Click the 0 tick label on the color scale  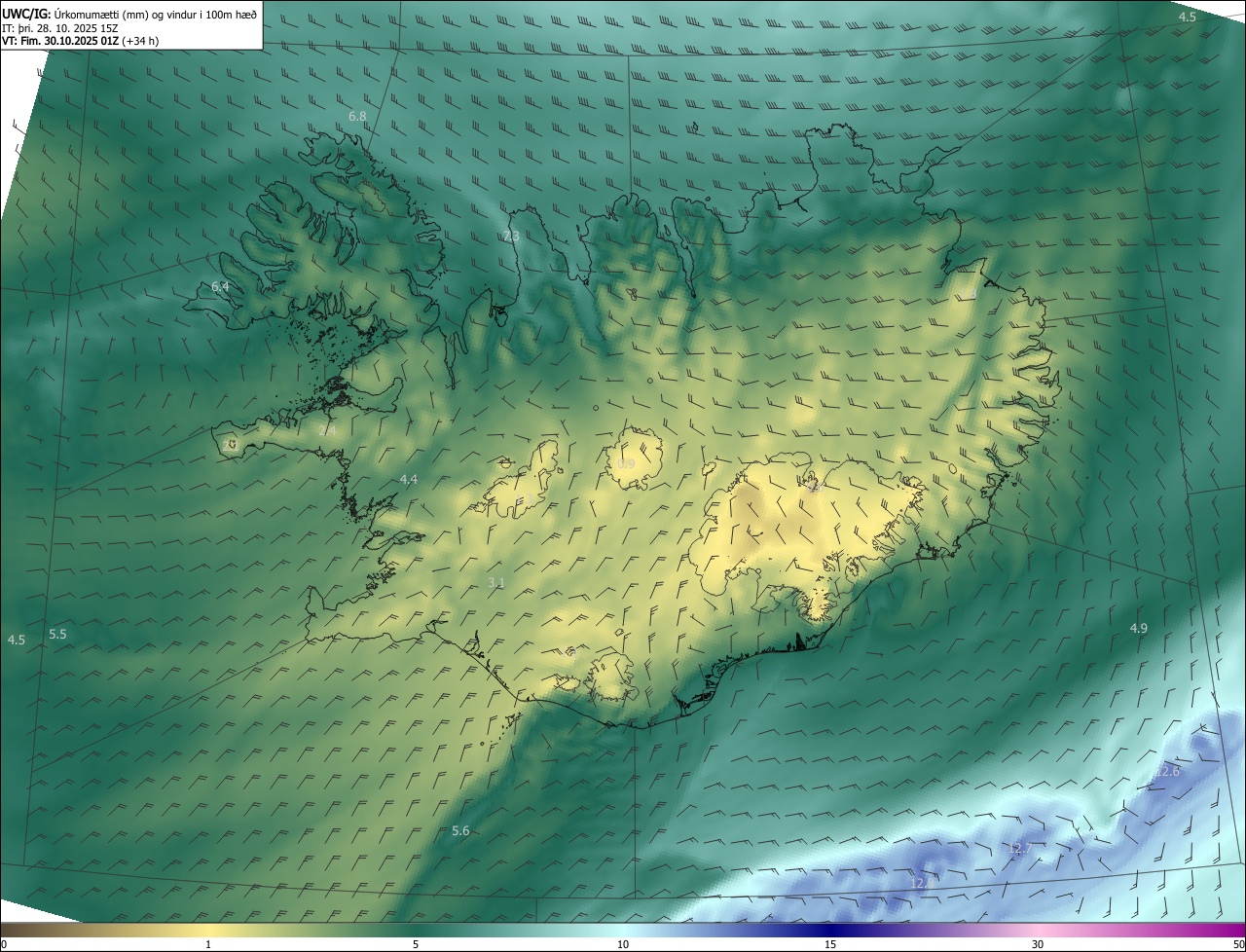tap(5, 944)
